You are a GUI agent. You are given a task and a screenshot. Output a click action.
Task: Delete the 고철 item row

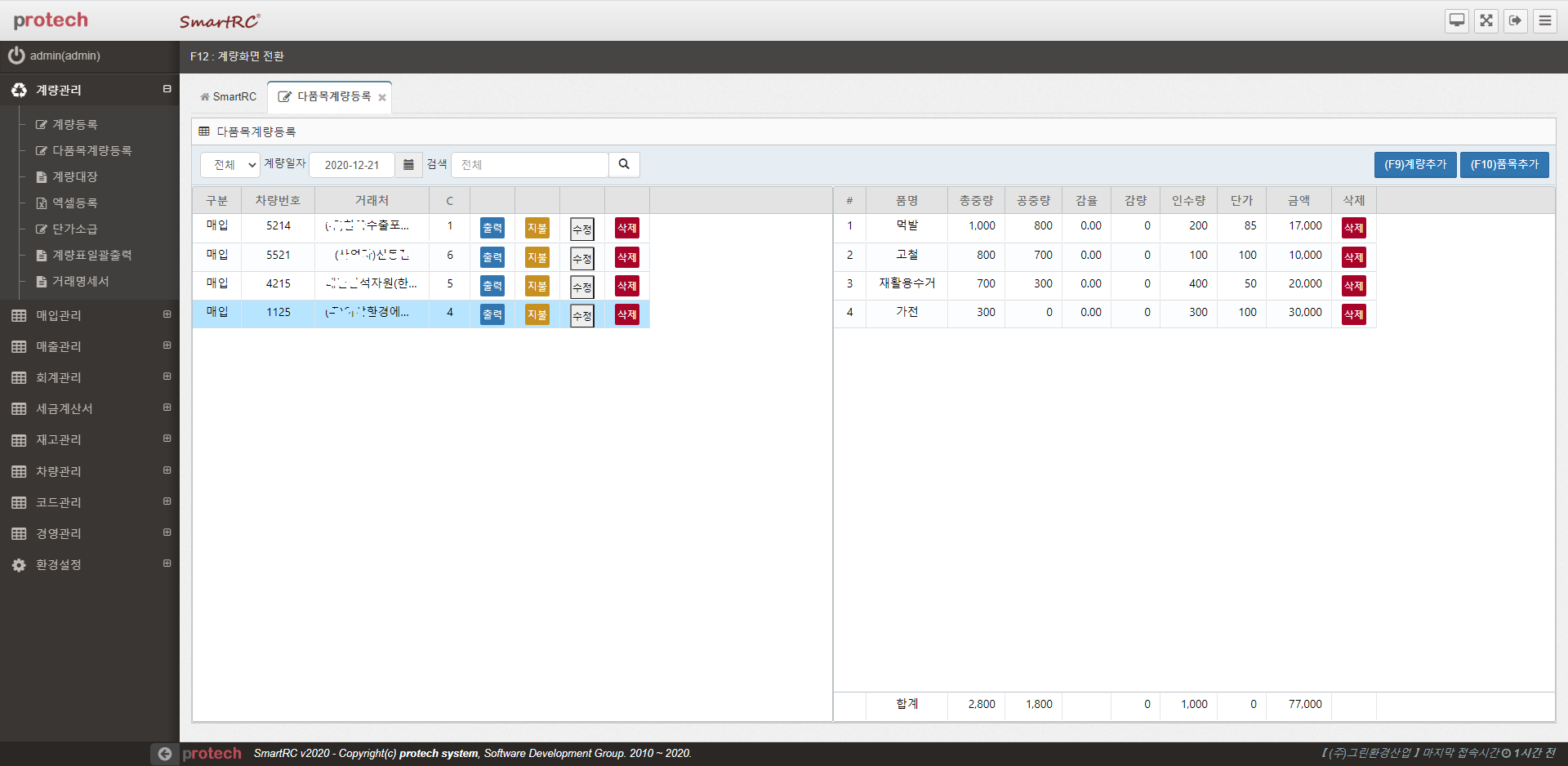tap(1353, 256)
